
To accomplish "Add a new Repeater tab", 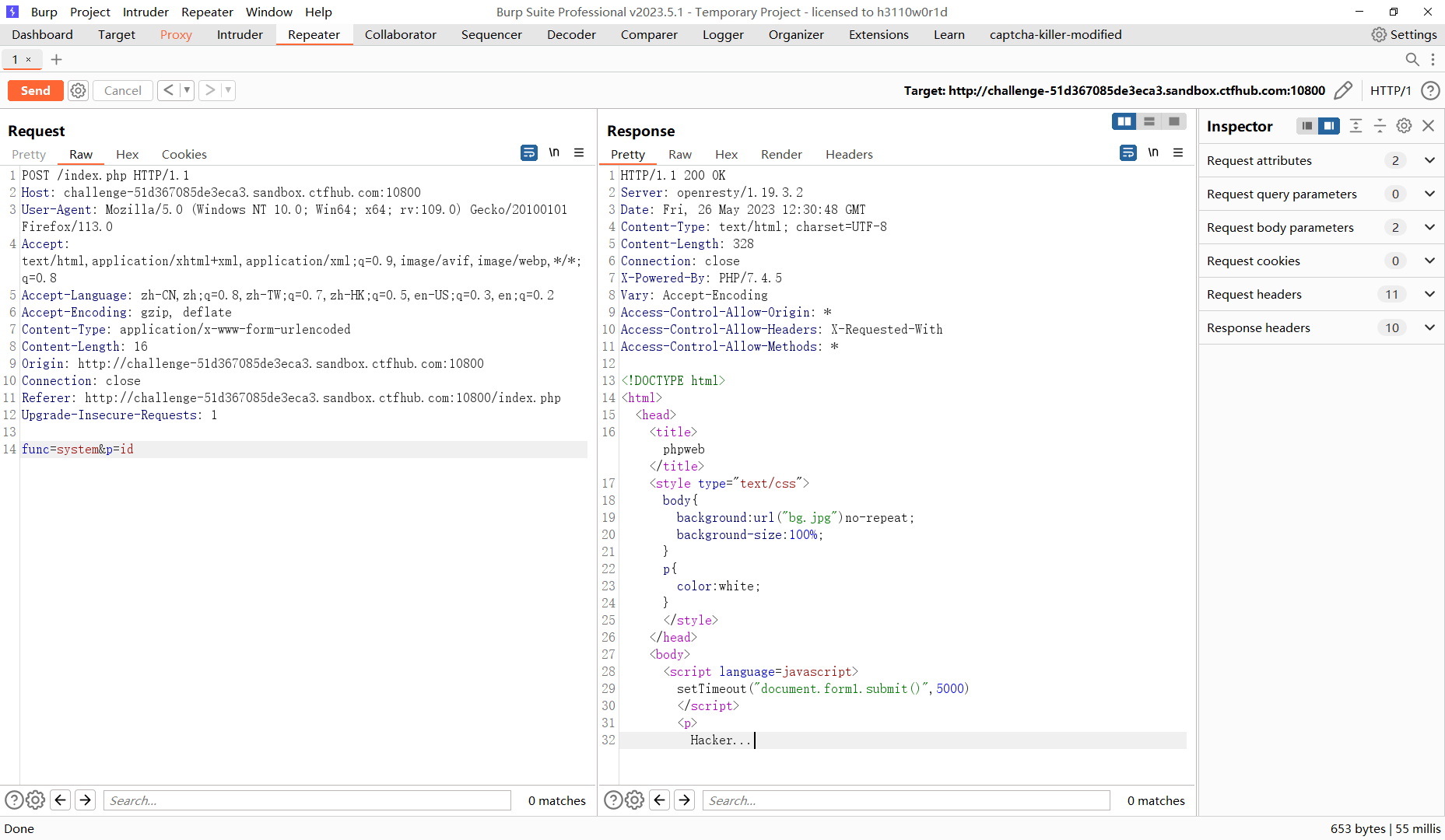I will tap(56, 60).
